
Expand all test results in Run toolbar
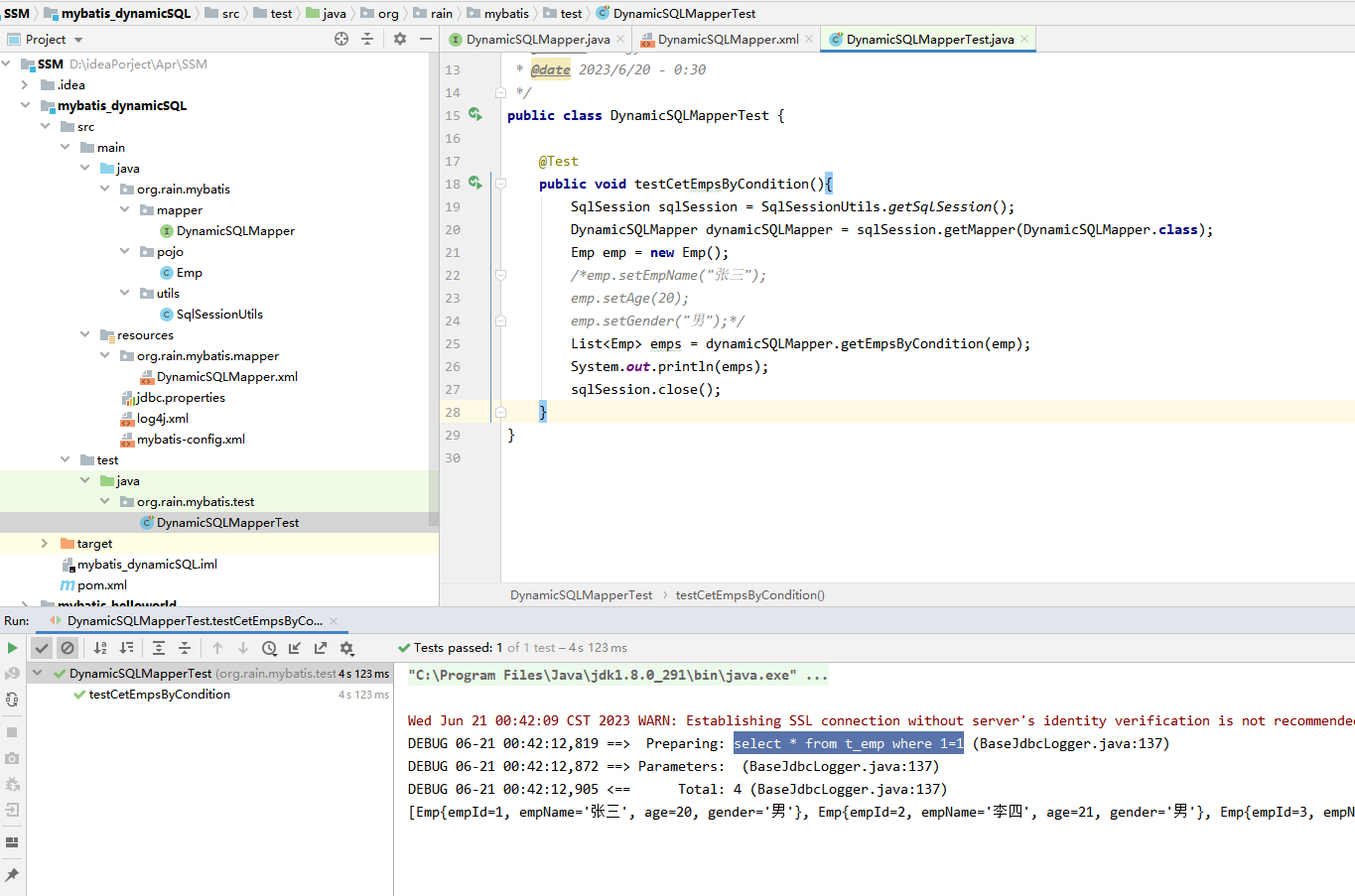click(159, 648)
